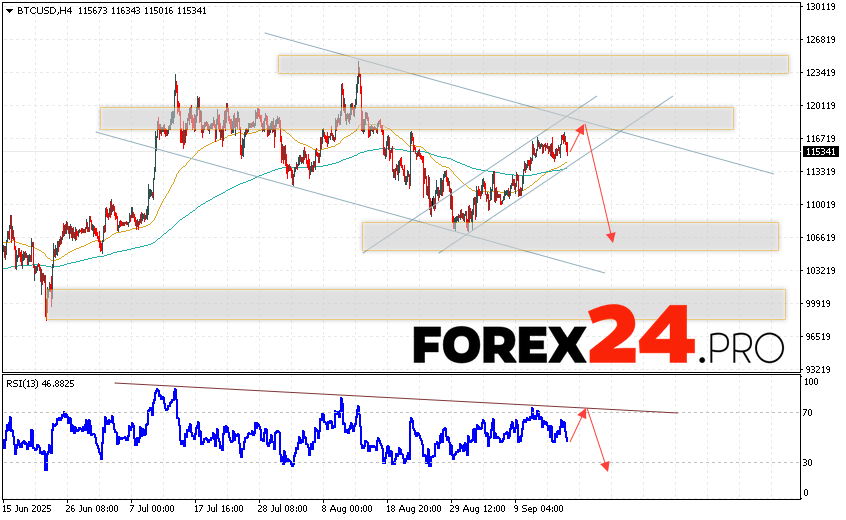The height and width of the screenshot is (520, 846).
Task: Open the dropdown triangle beside BTCUSD,H4
Action: (x=8, y=7)
